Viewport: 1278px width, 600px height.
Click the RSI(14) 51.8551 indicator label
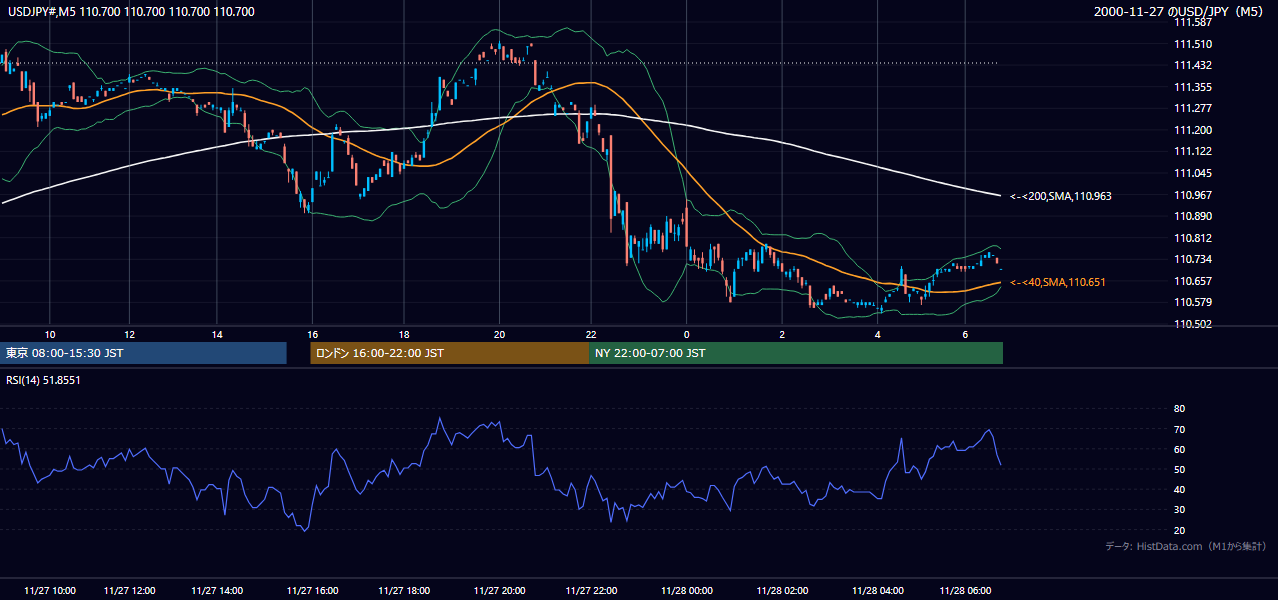pos(43,380)
